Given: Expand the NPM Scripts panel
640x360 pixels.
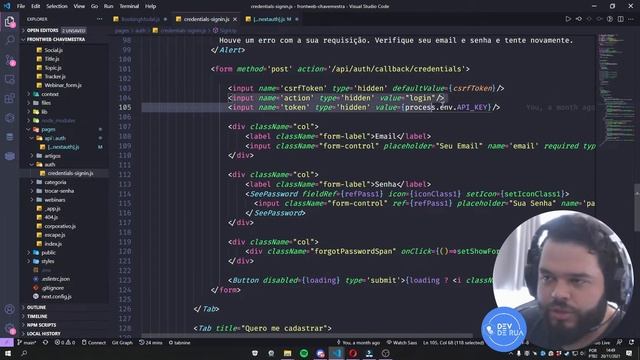Looking at the screenshot, I should (64, 325).
